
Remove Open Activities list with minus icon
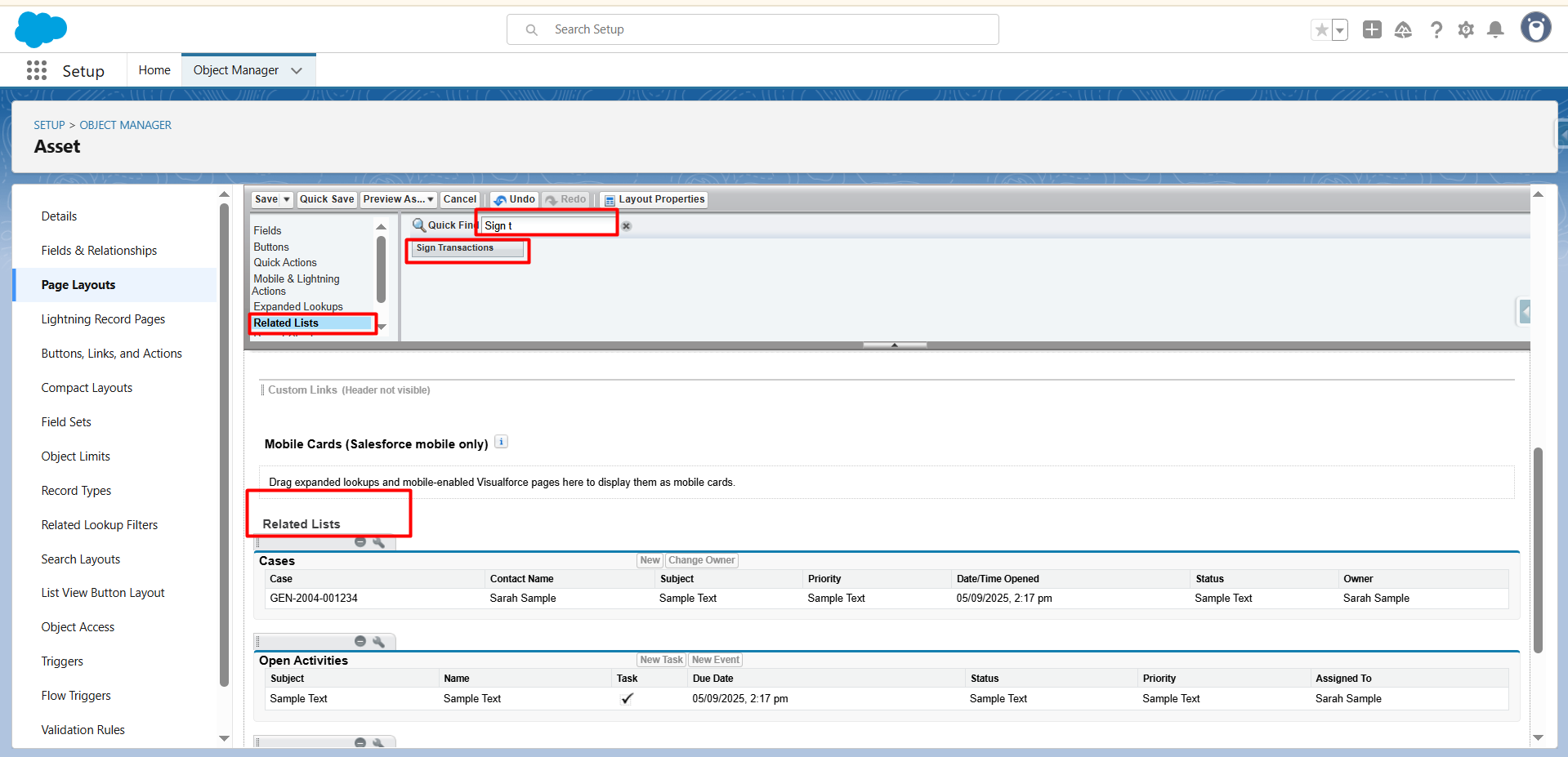tap(360, 642)
